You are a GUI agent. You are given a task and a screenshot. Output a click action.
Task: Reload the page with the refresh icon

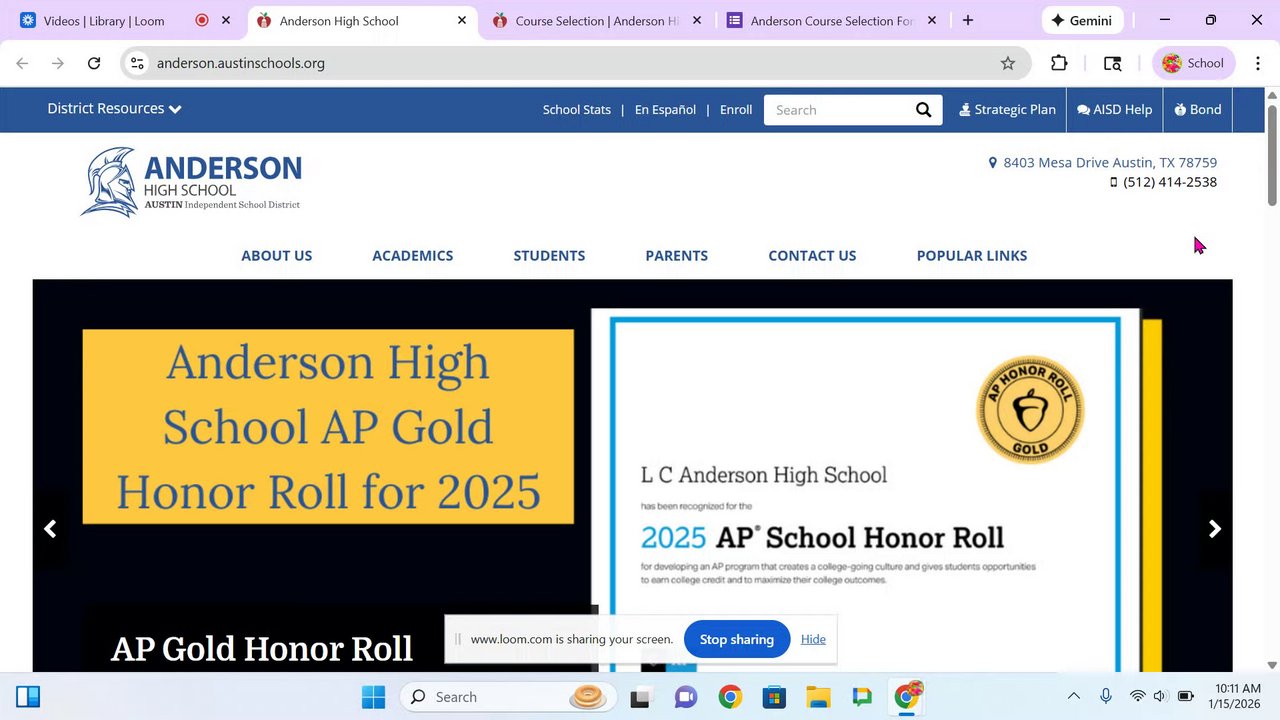[x=94, y=63]
